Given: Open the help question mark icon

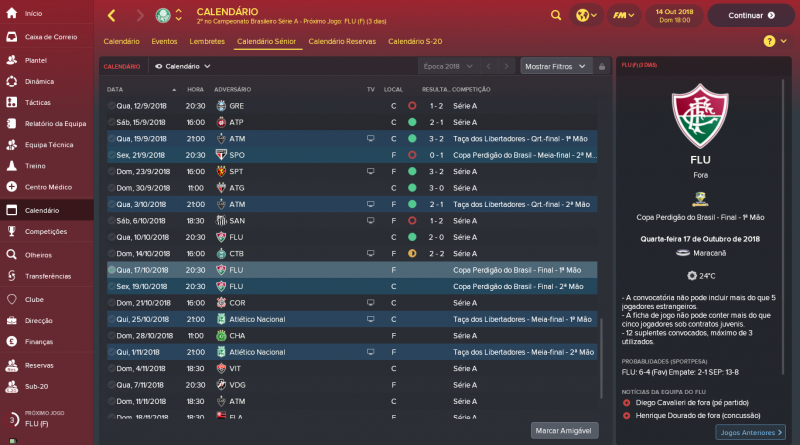Looking at the screenshot, I should click(769, 41).
